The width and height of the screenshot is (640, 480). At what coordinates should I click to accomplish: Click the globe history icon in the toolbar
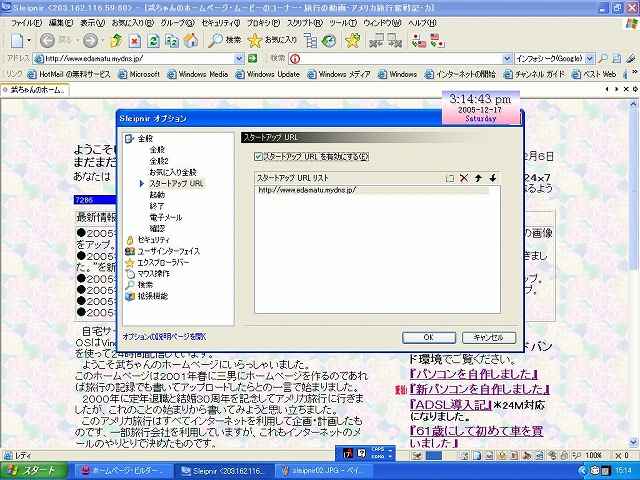coord(329,41)
